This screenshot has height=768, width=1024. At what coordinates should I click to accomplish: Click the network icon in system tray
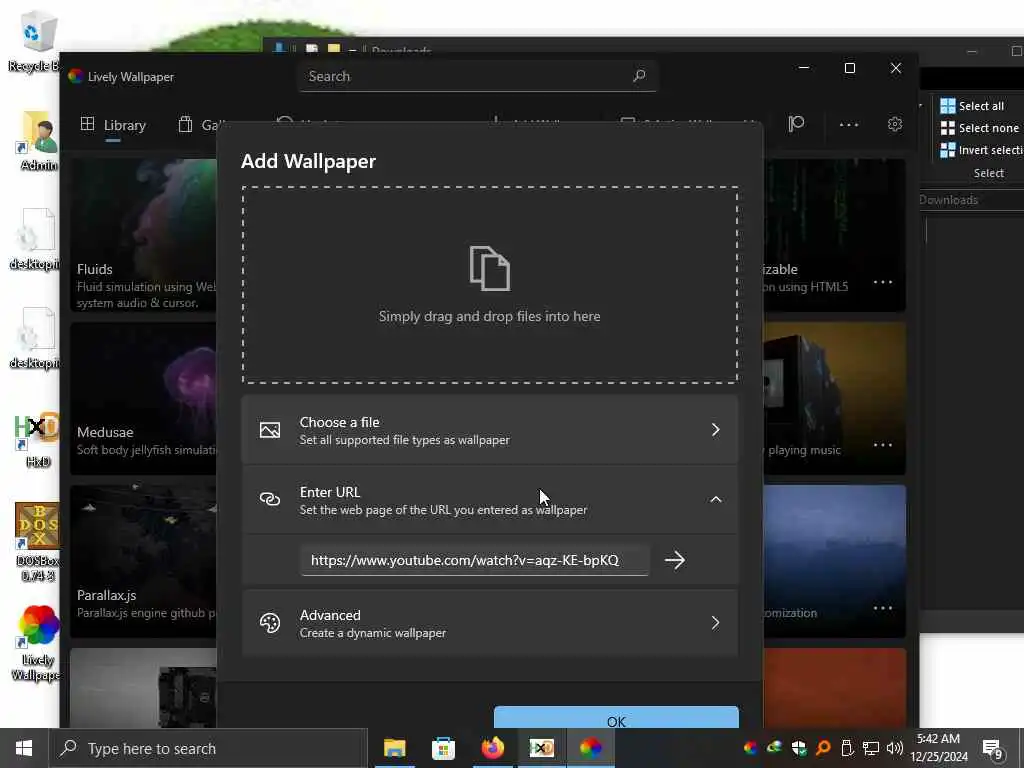pyautogui.click(x=871, y=748)
